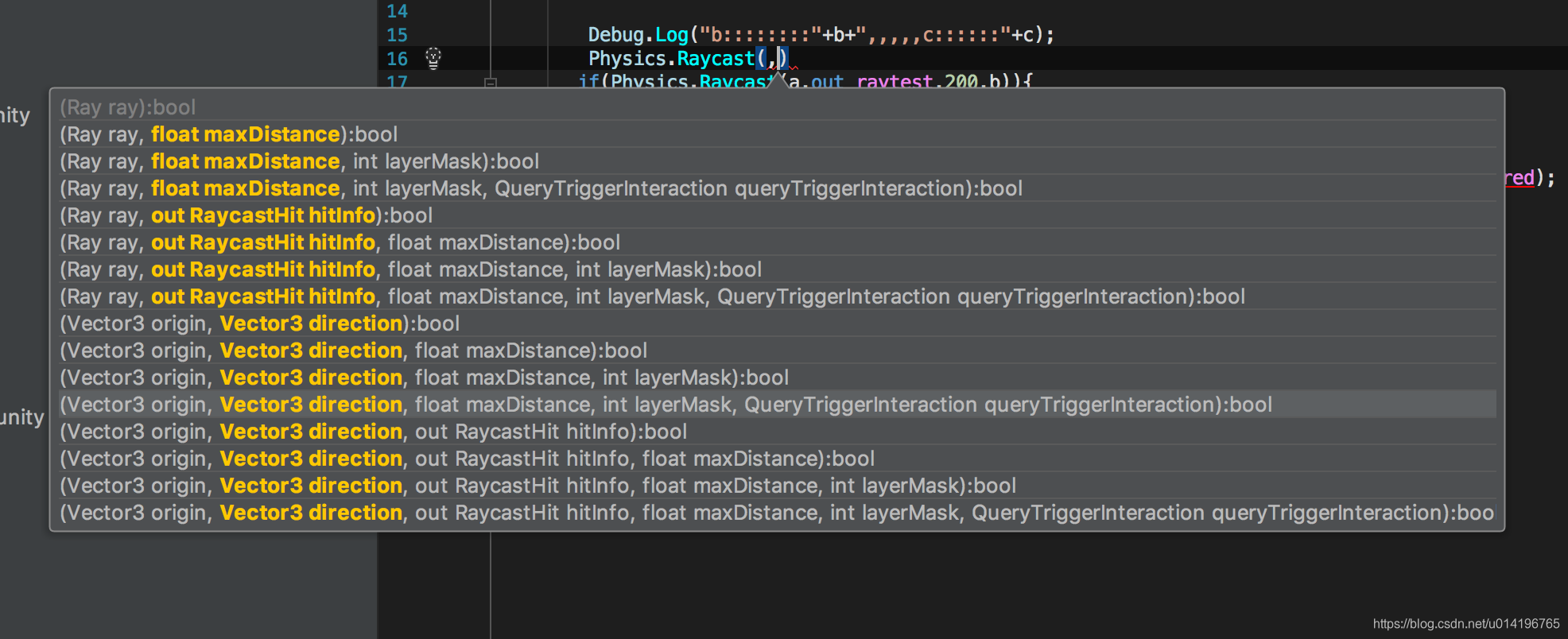Click line number 15 in the gutter
Image resolution: width=1568 pixels, height=639 pixels.
click(397, 35)
